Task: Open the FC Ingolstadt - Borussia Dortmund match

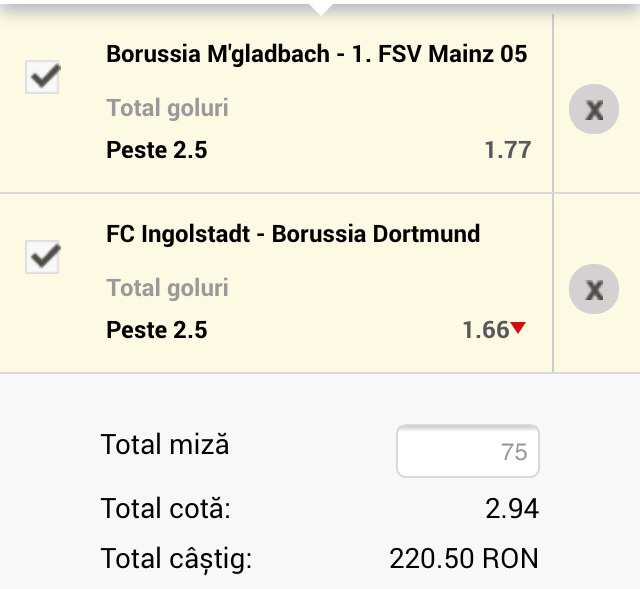Action: (x=293, y=234)
